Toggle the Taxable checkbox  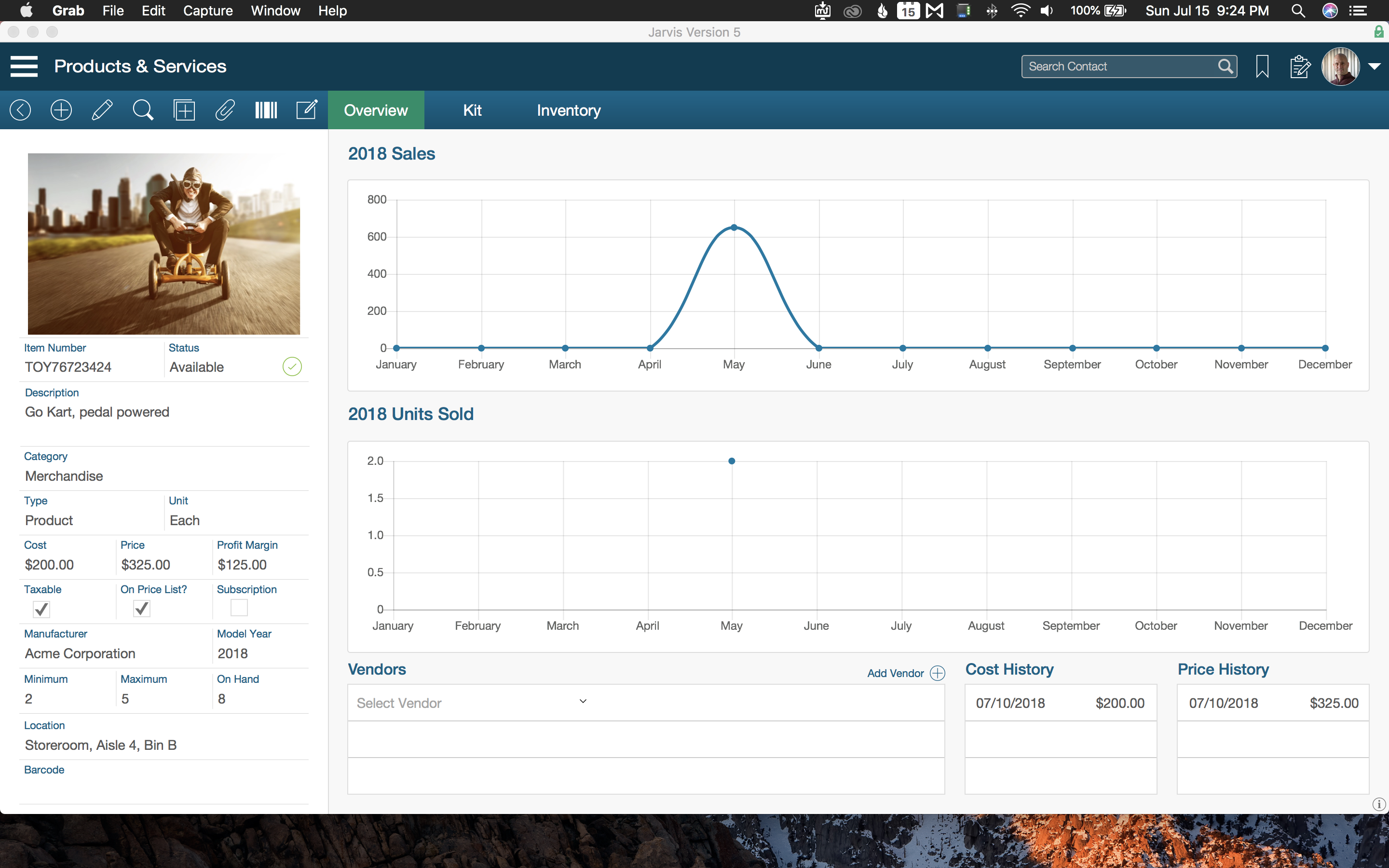(x=41, y=609)
